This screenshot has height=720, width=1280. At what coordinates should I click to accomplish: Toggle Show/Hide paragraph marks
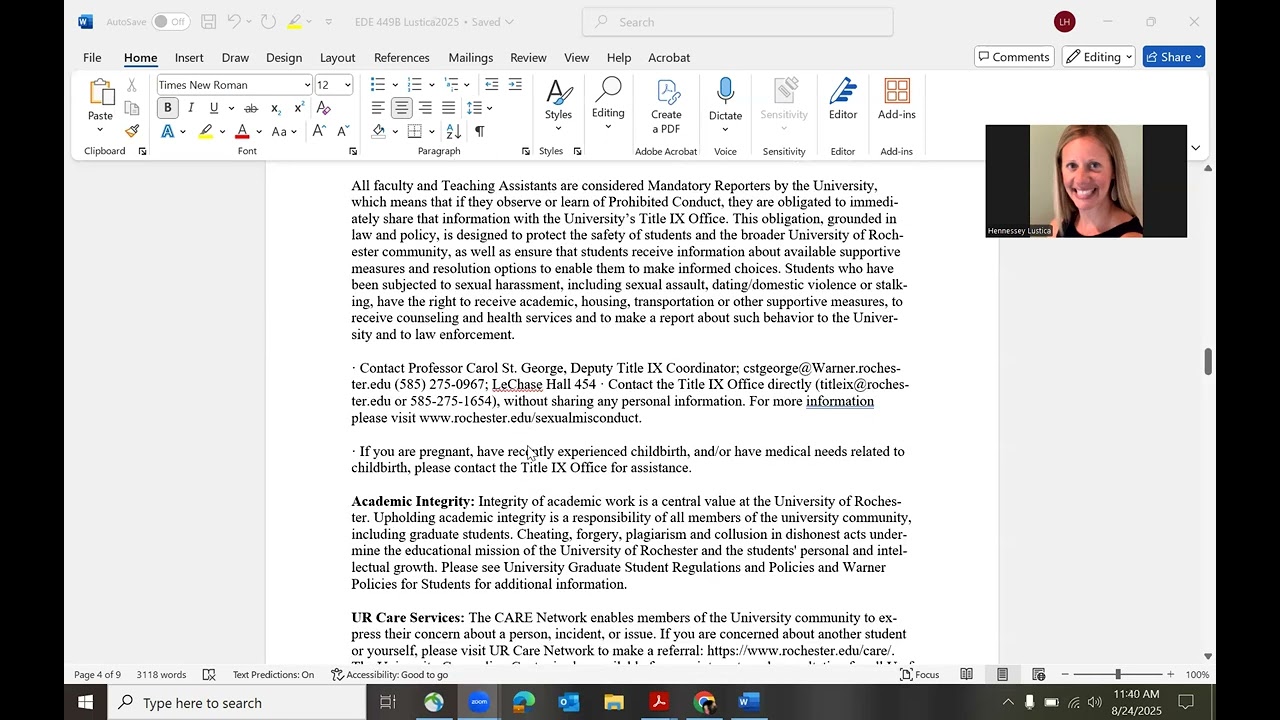coord(479,131)
